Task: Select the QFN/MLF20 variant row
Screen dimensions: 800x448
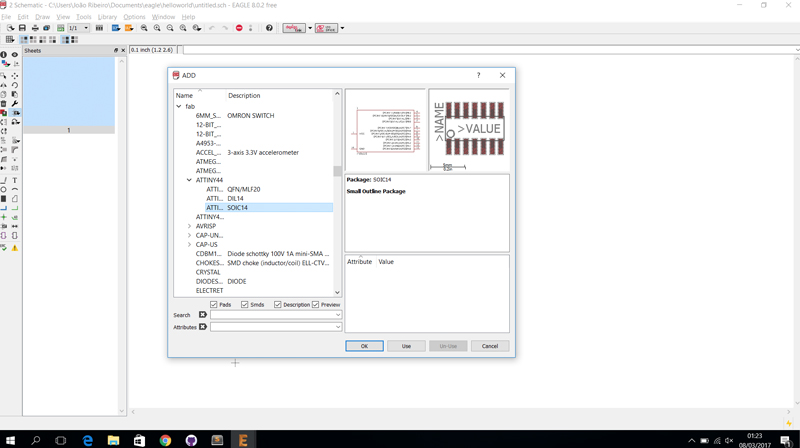Action: click(x=269, y=189)
